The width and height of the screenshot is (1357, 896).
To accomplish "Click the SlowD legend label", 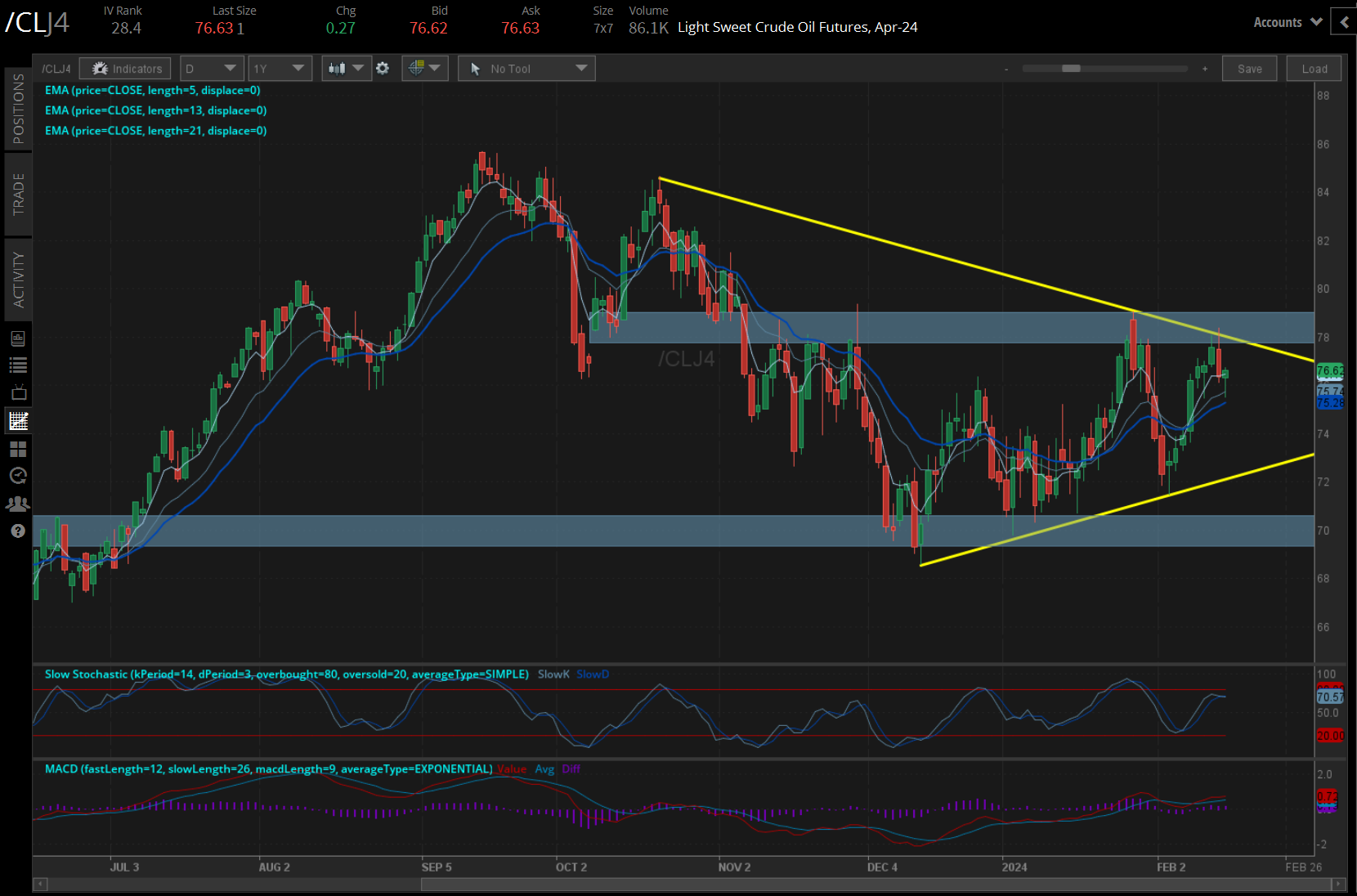I will pos(593,674).
